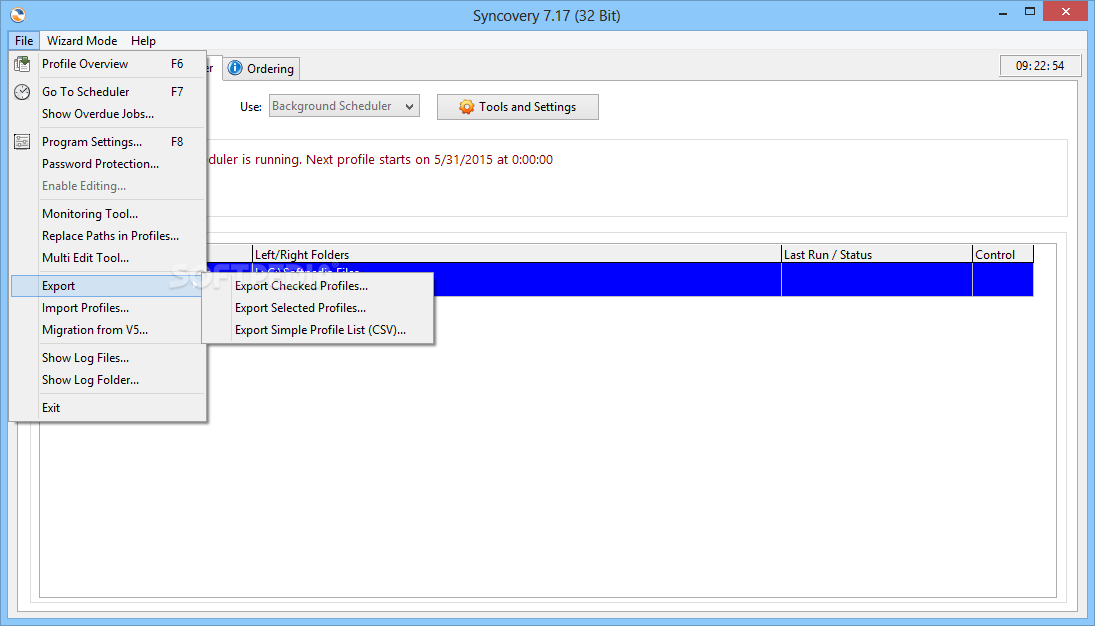Select Profile Overview menu entry
Viewport: 1095px width, 626px height.
[108, 64]
